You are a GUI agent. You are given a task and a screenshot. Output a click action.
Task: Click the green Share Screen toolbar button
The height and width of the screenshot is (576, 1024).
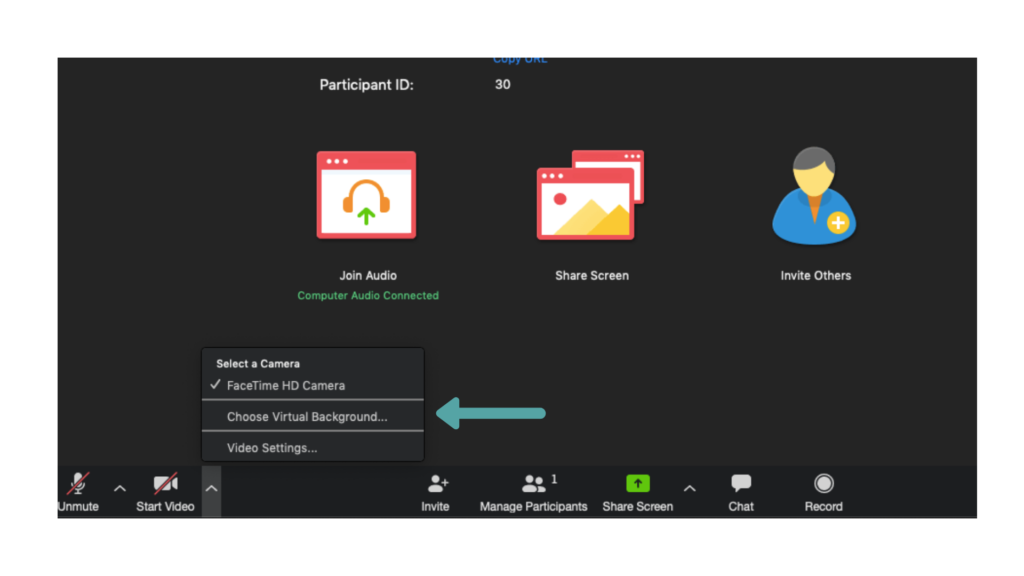(637, 493)
